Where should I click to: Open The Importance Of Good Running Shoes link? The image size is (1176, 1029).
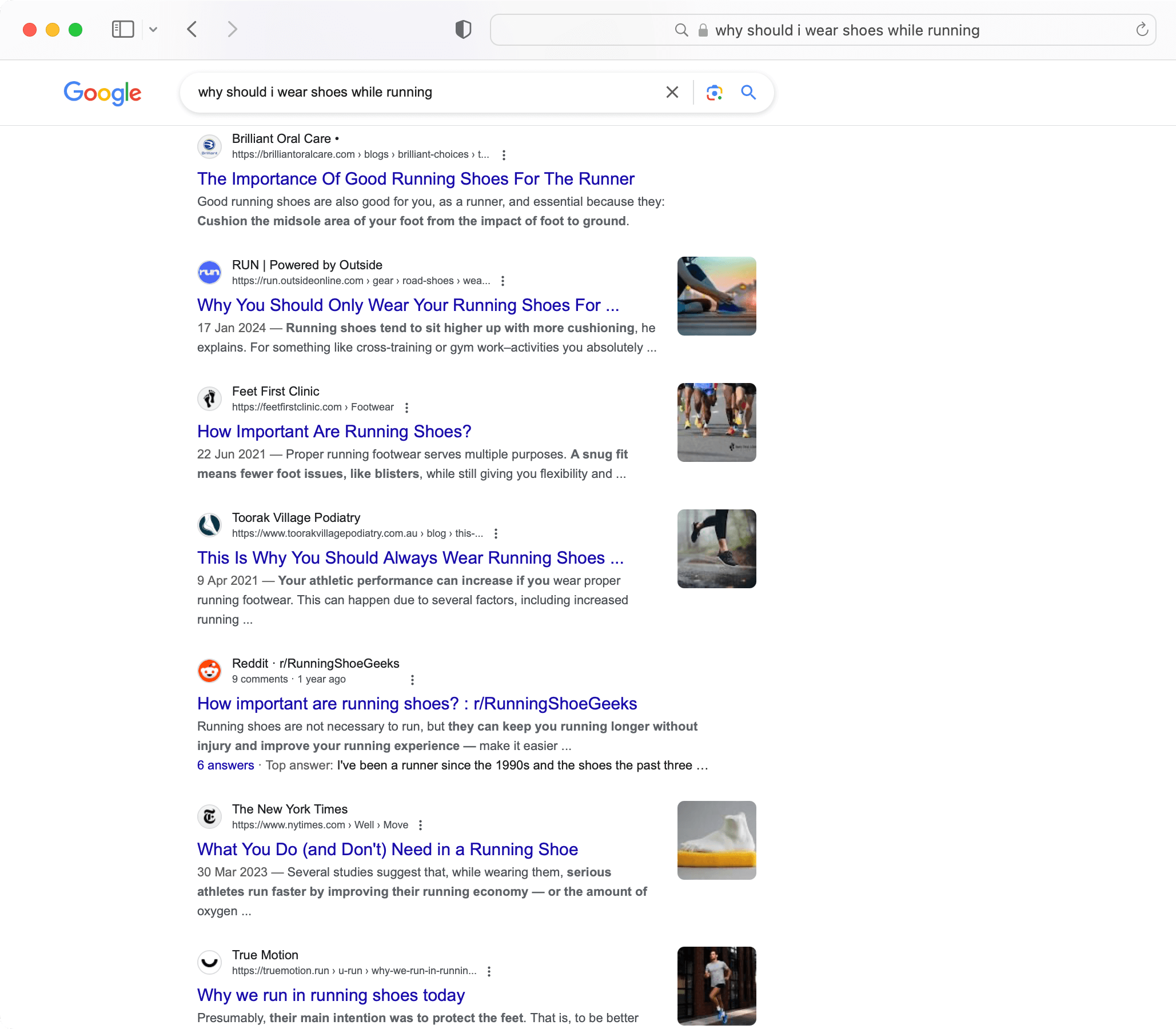pyautogui.click(x=416, y=179)
